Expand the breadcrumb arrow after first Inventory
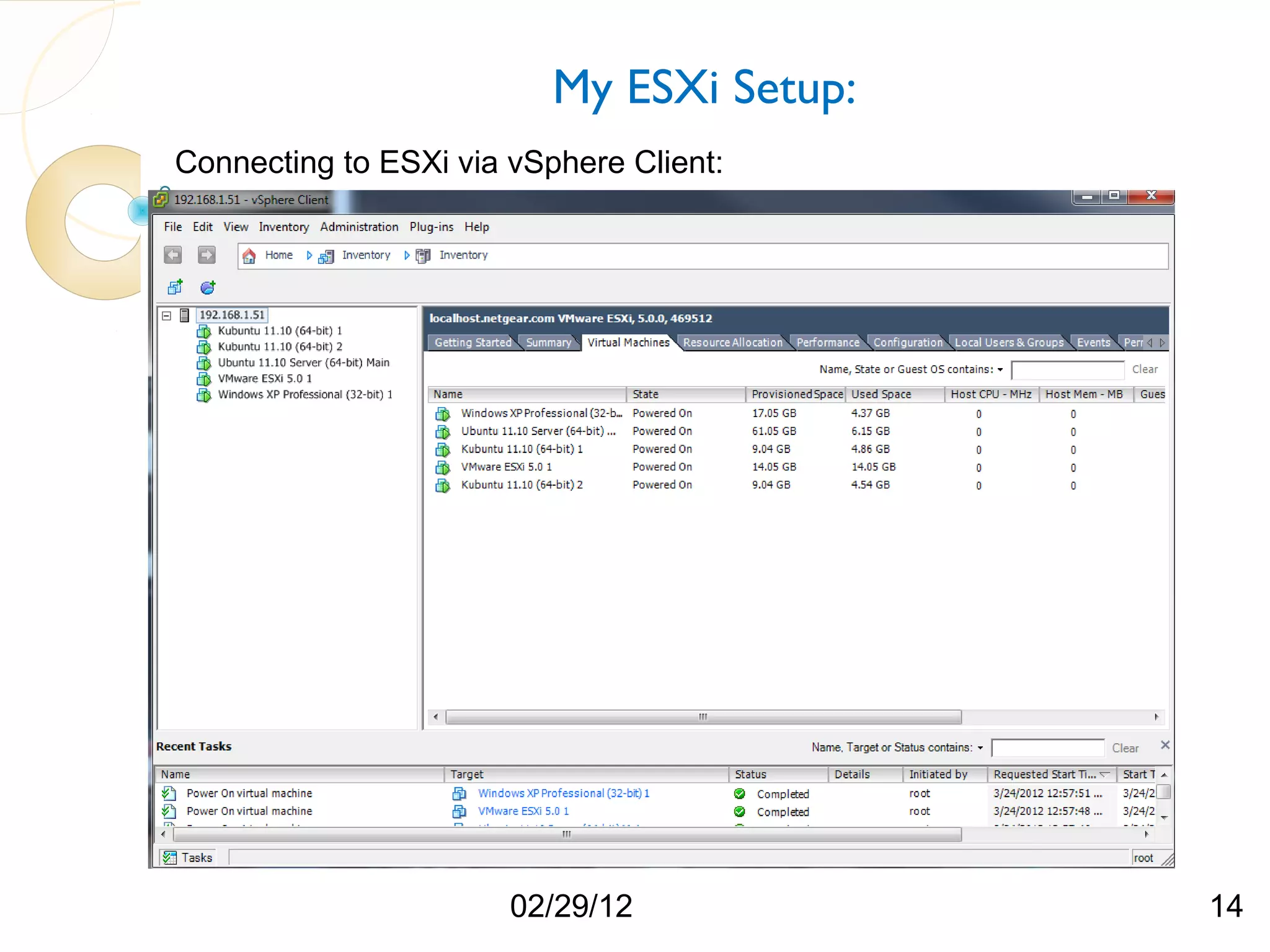Viewport: 1270px width, 952px height. pyautogui.click(x=406, y=255)
